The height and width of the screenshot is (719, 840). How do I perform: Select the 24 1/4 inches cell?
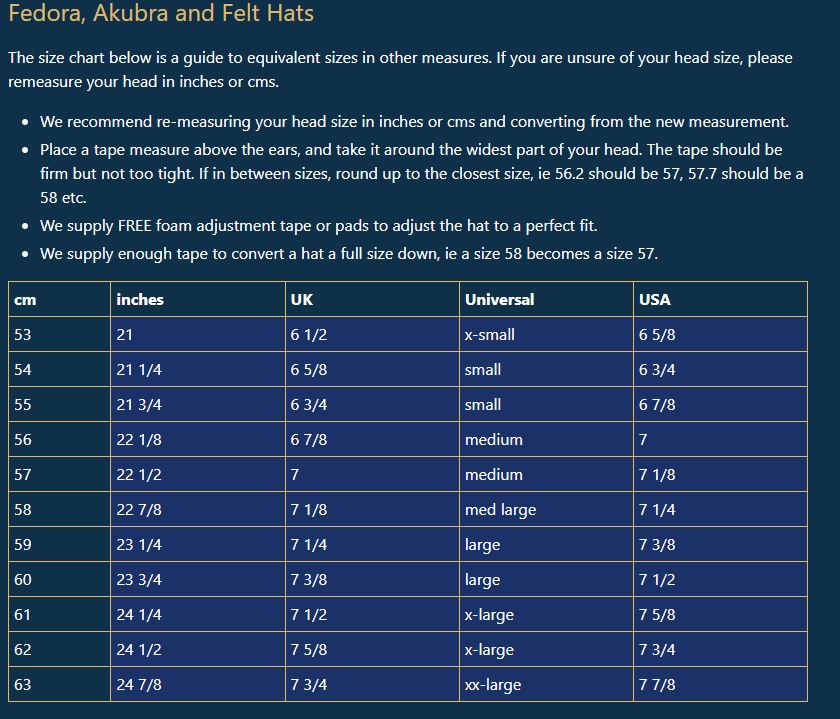[198, 614]
